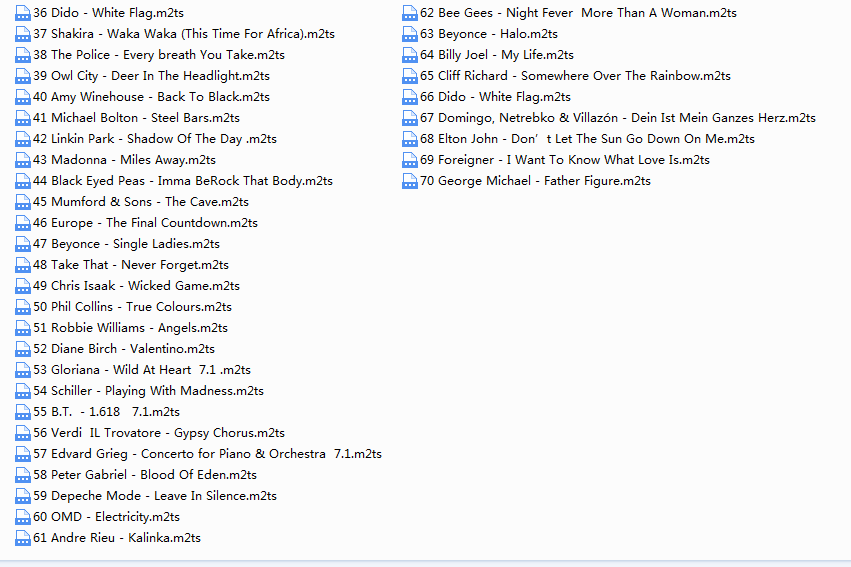This screenshot has width=851, height=567.
Task: Select file name 49 Chris Isaak - Wicked Game
Action: [x=136, y=286]
